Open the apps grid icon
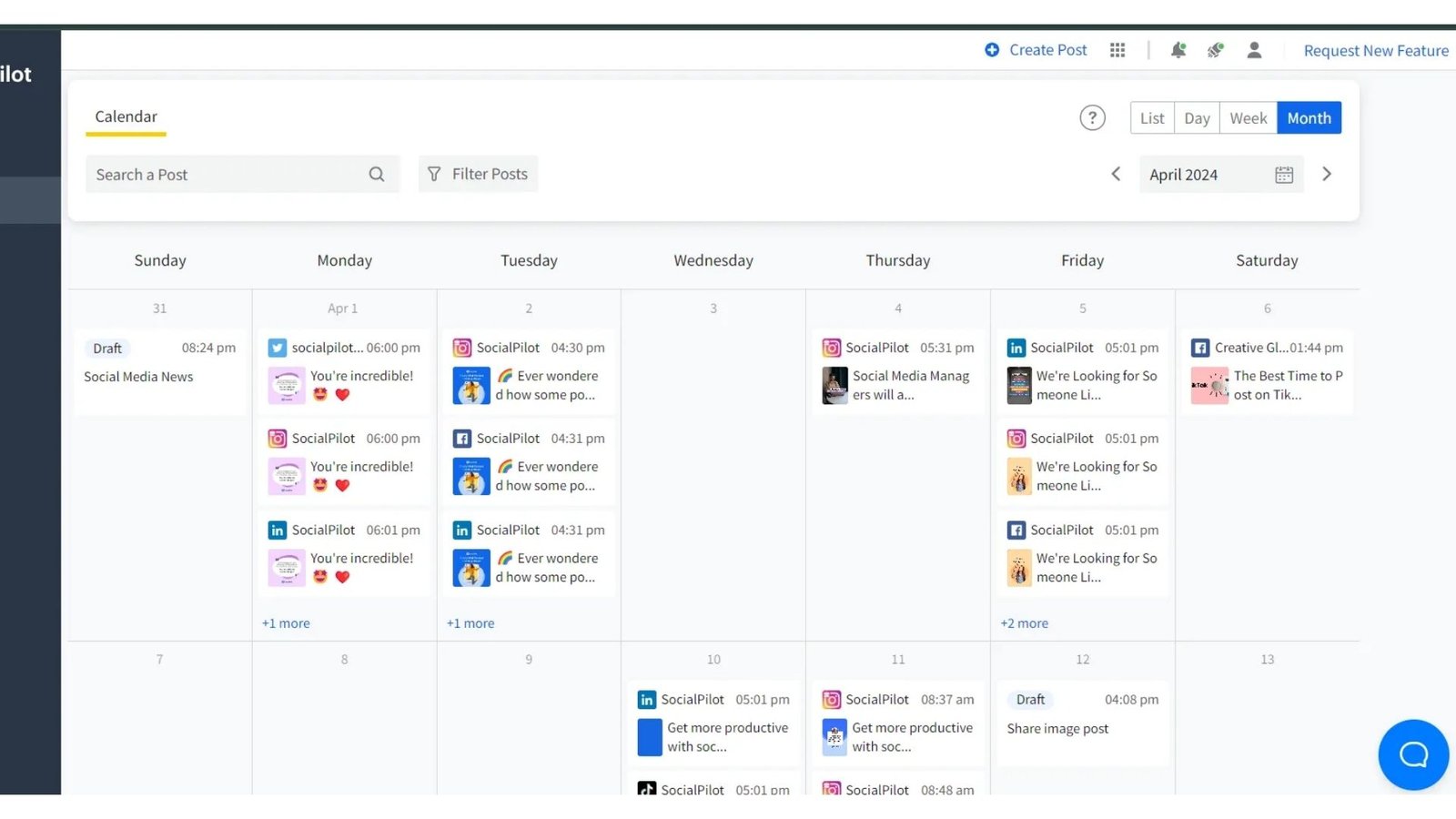1456x819 pixels. [x=1117, y=50]
